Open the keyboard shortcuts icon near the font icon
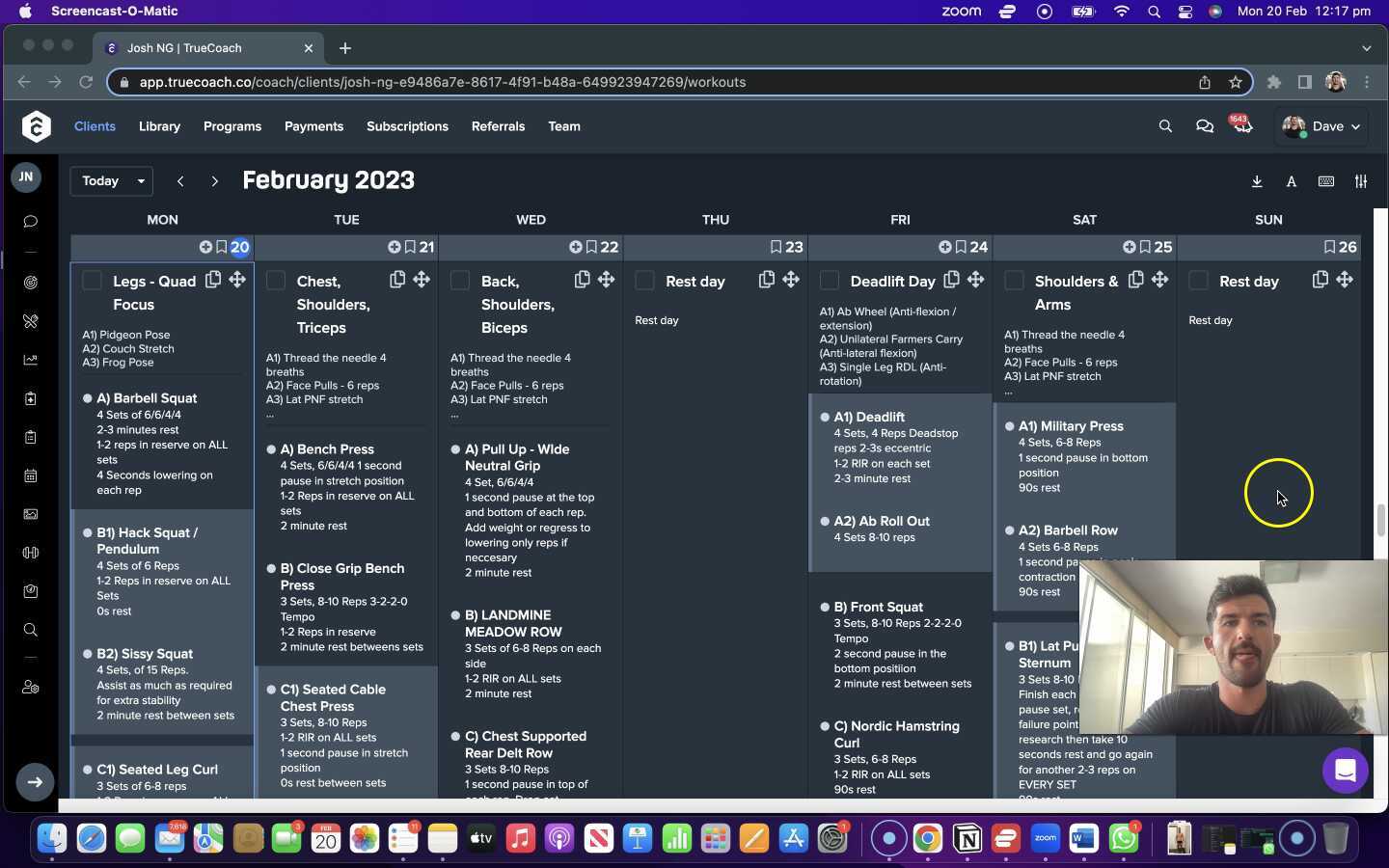This screenshot has width=1389, height=868. (x=1326, y=181)
